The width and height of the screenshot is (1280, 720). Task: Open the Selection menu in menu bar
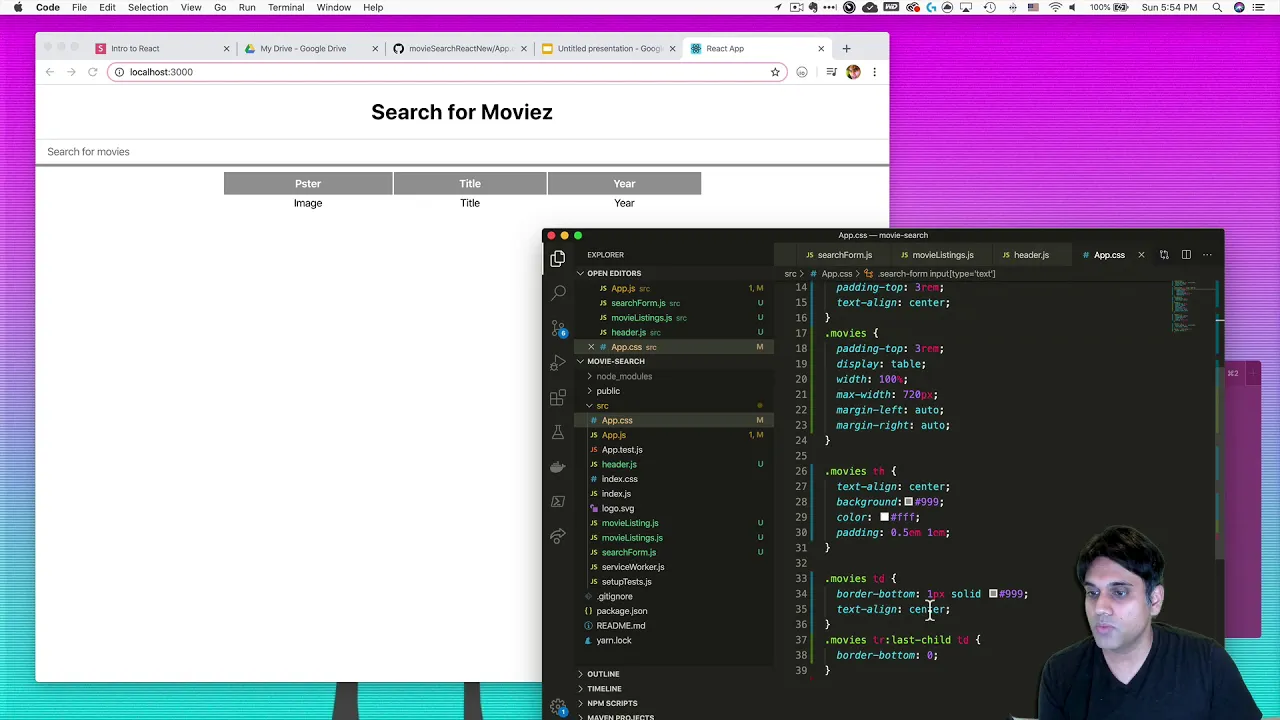pyautogui.click(x=148, y=7)
